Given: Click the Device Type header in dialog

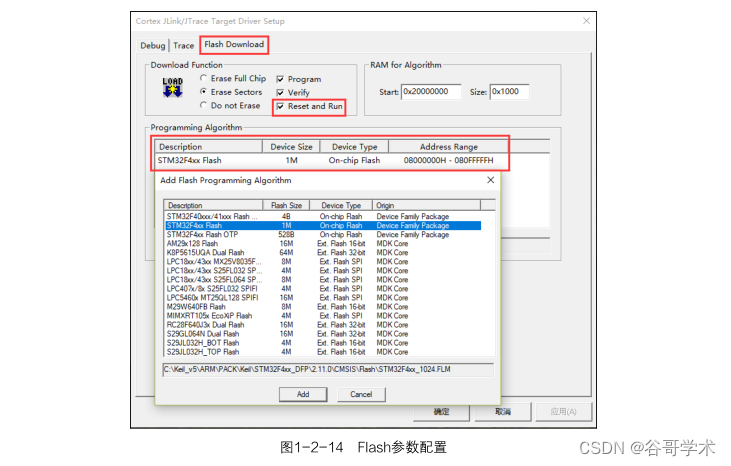Looking at the screenshot, I should (x=341, y=206).
